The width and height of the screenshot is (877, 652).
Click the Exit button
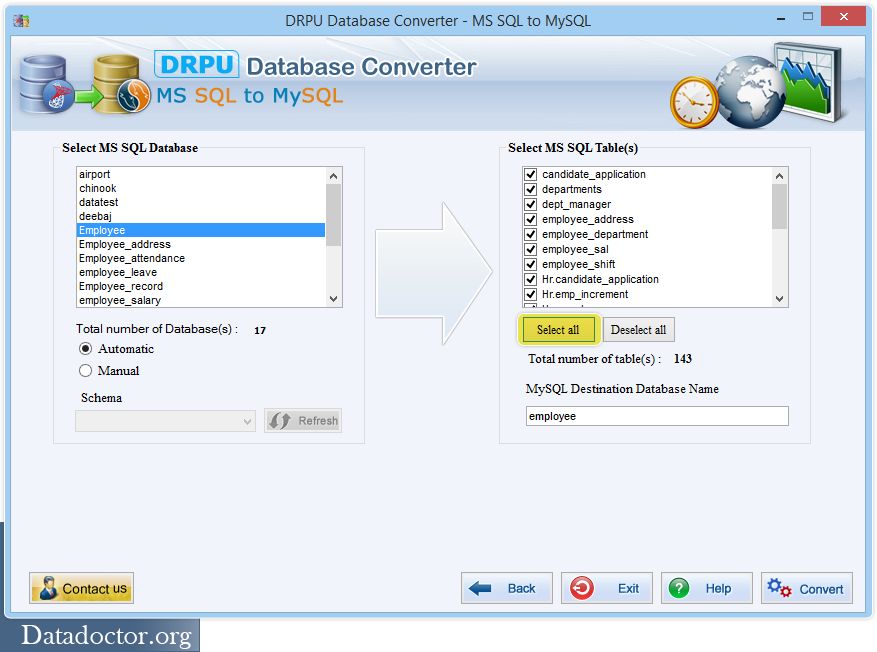pyautogui.click(x=607, y=588)
